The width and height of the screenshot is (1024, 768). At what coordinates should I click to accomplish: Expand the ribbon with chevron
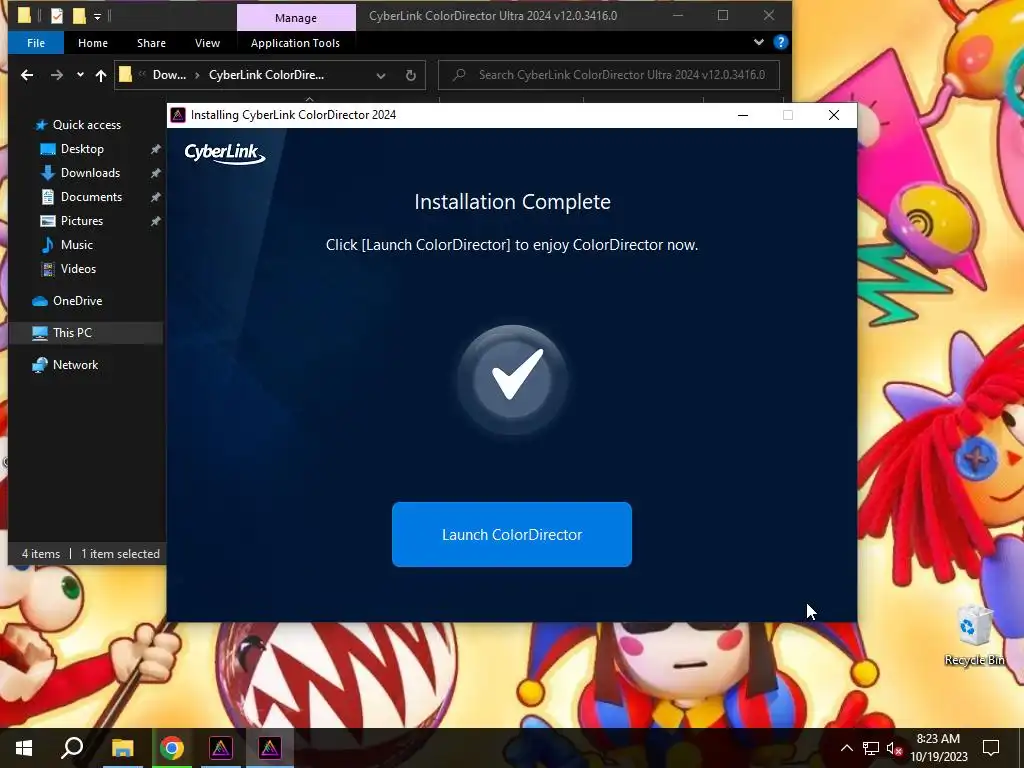(x=758, y=42)
